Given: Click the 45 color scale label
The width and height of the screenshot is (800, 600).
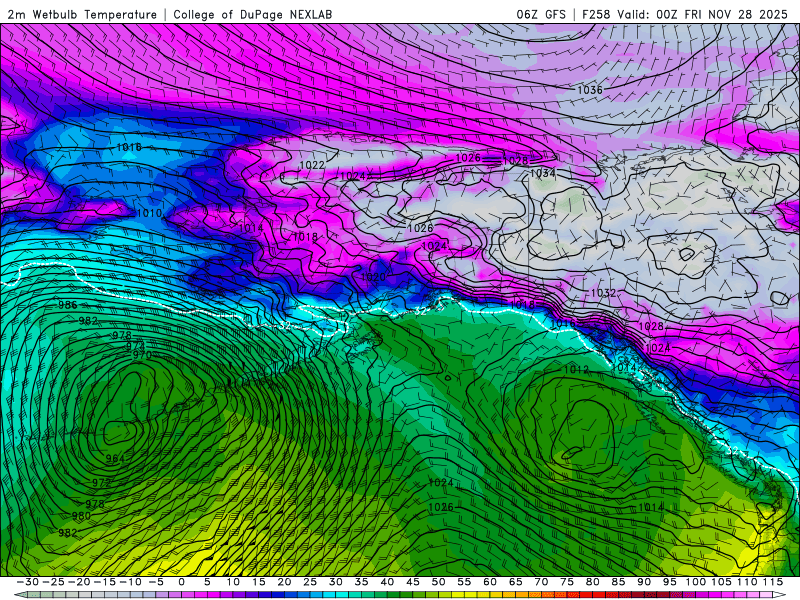Looking at the screenshot, I should [x=412, y=582].
